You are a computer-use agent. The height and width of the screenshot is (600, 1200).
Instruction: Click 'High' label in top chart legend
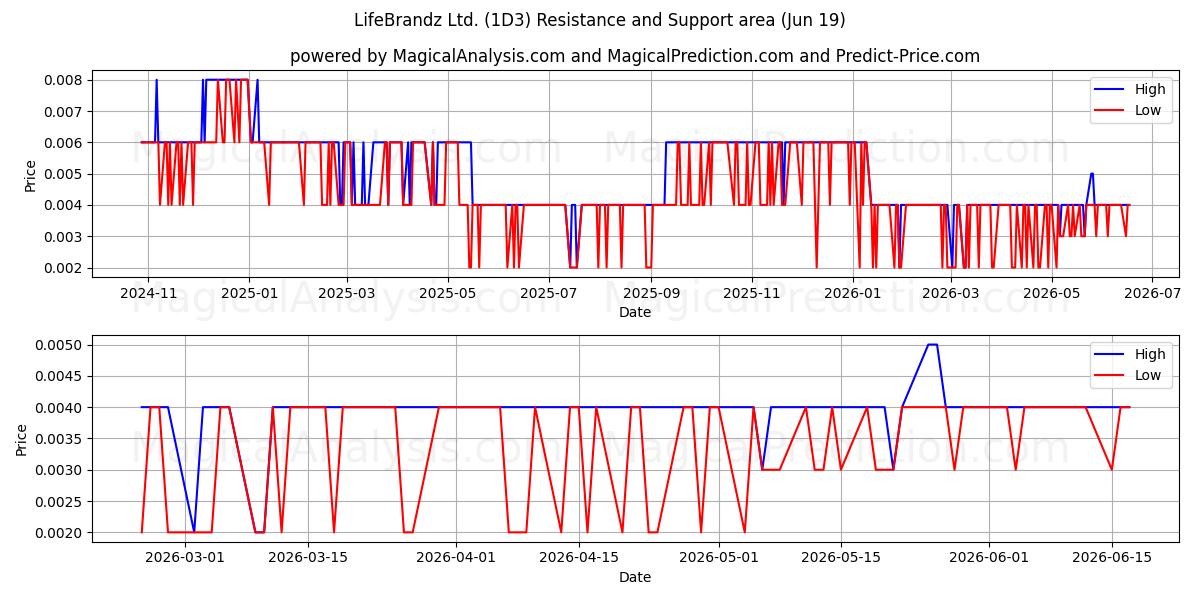click(1150, 89)
